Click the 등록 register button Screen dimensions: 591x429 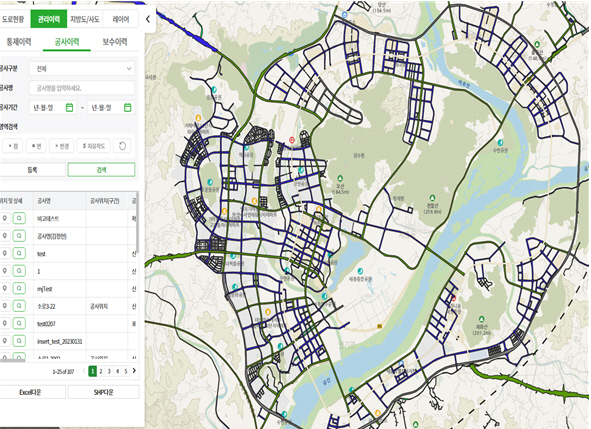[x=32, y=170]
